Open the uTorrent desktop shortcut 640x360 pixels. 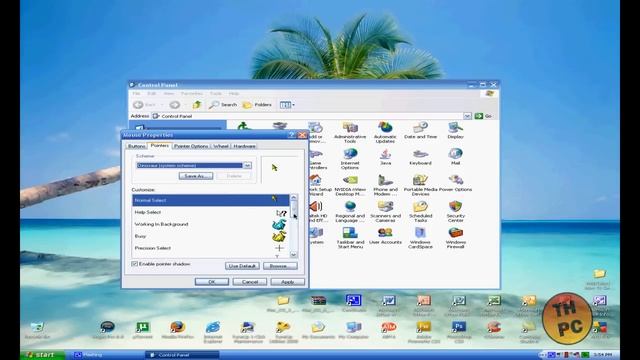[x=142, y=330]
